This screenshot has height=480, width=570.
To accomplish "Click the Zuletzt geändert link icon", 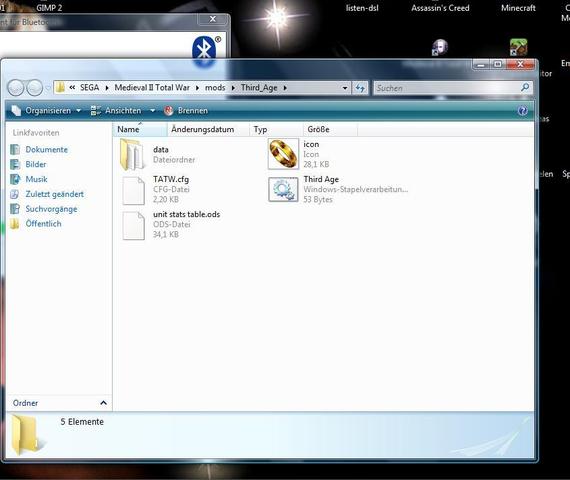I will pos(15,194).
